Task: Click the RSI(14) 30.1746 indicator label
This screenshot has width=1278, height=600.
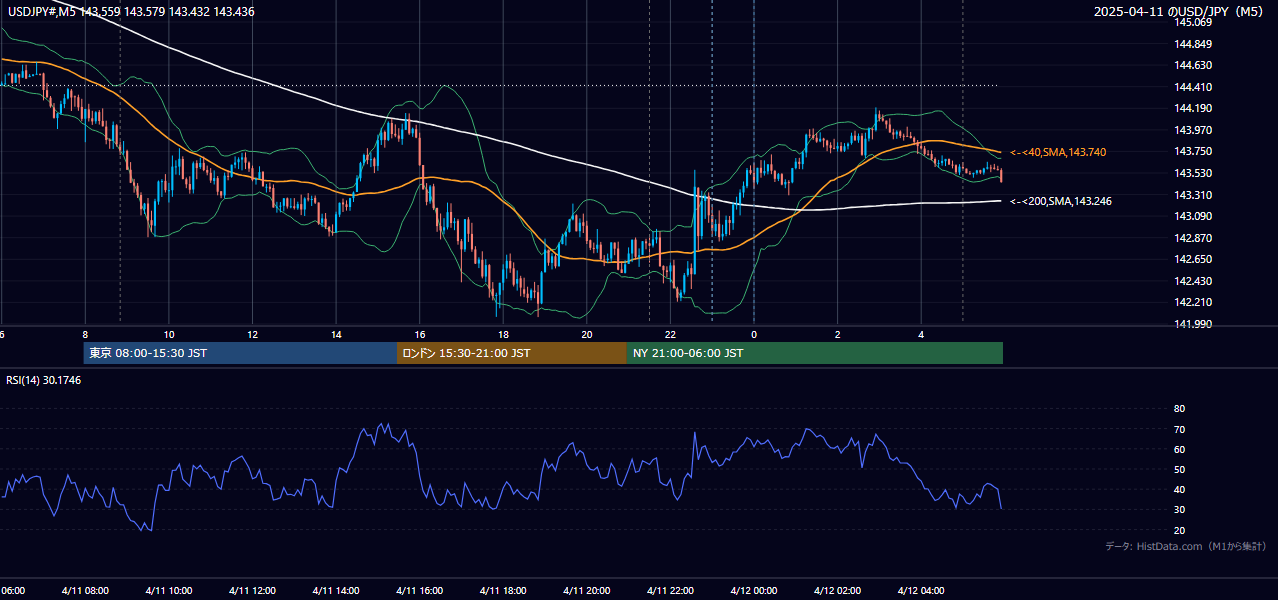Action: click(x=44, y=380)
